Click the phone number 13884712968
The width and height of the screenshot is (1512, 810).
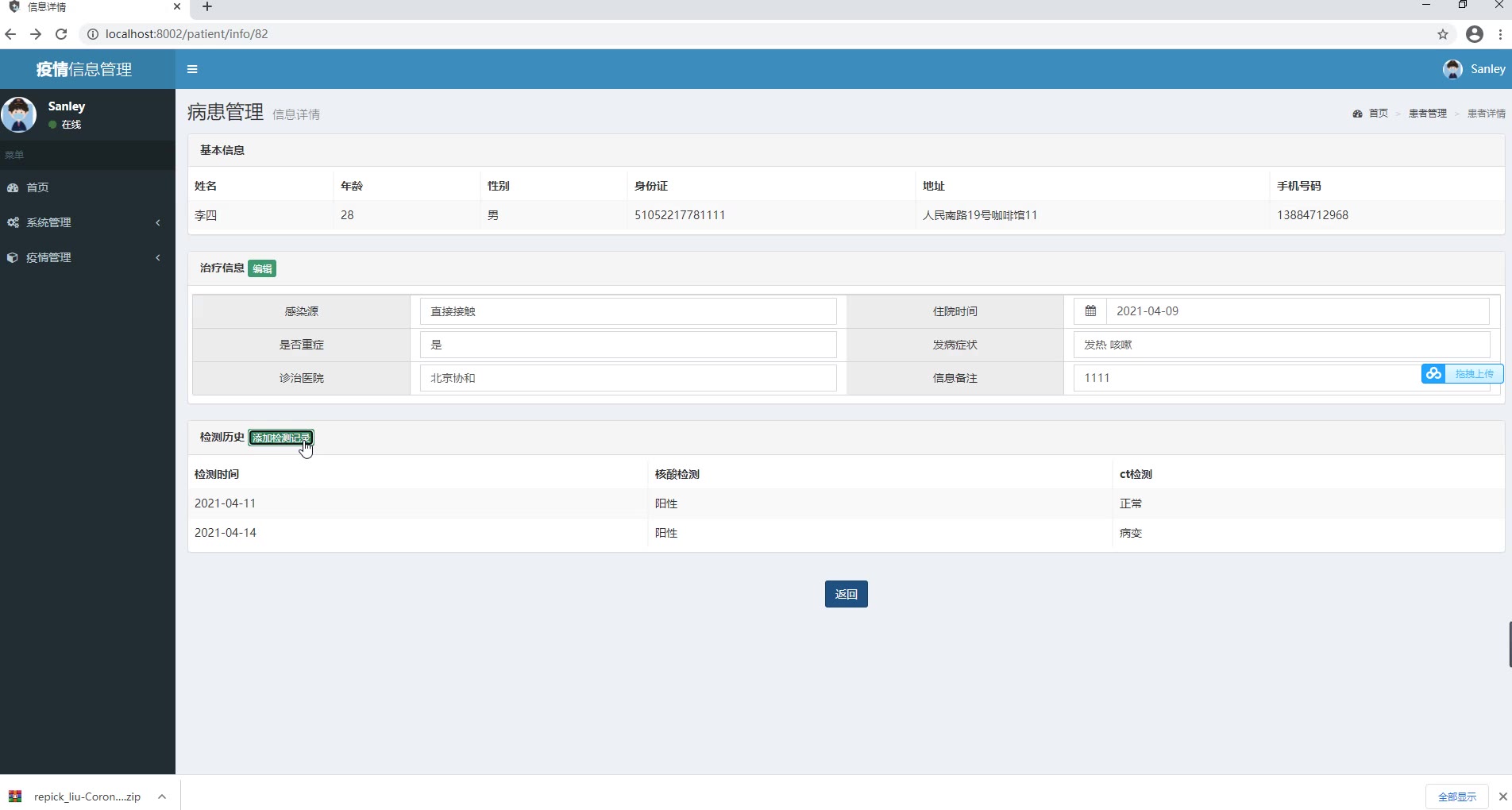(1313, 215)
